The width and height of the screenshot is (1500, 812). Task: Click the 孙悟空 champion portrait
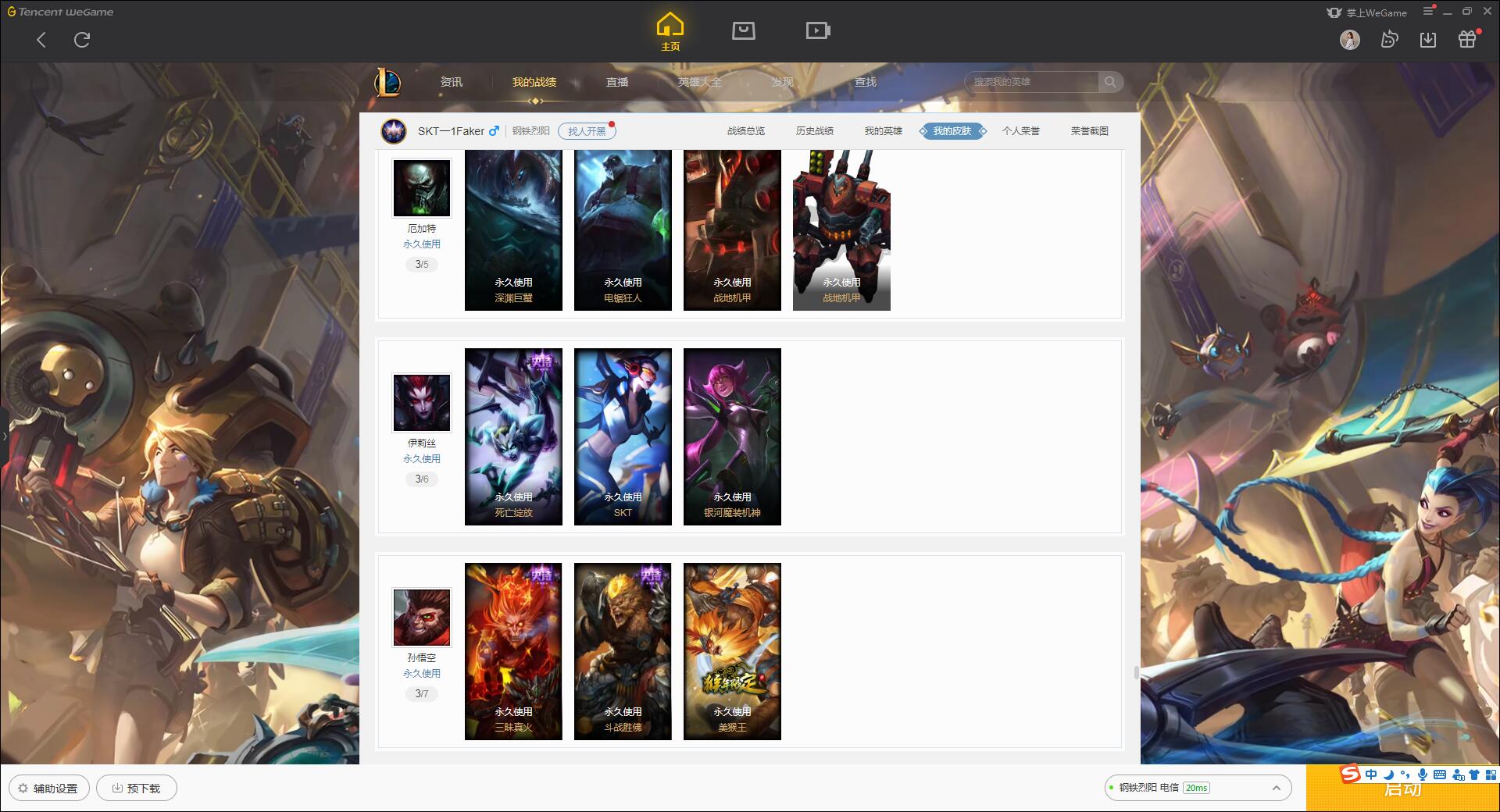(x=422, y=618)
